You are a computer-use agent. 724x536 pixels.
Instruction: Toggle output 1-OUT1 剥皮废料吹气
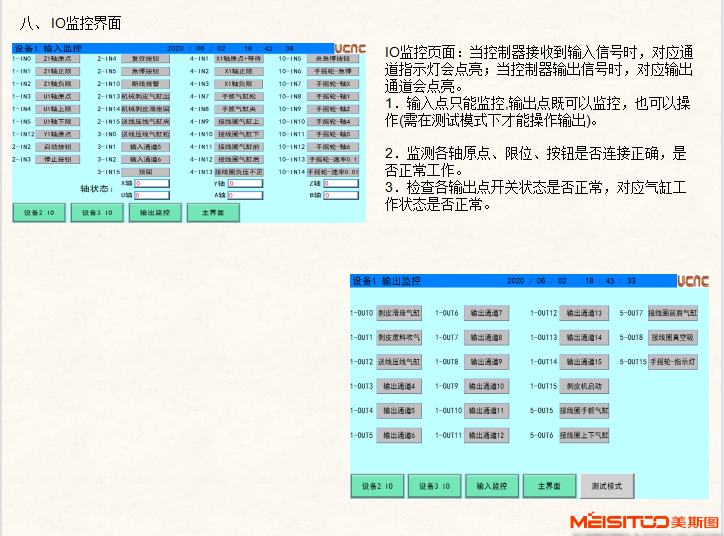(x=399, y=337)
